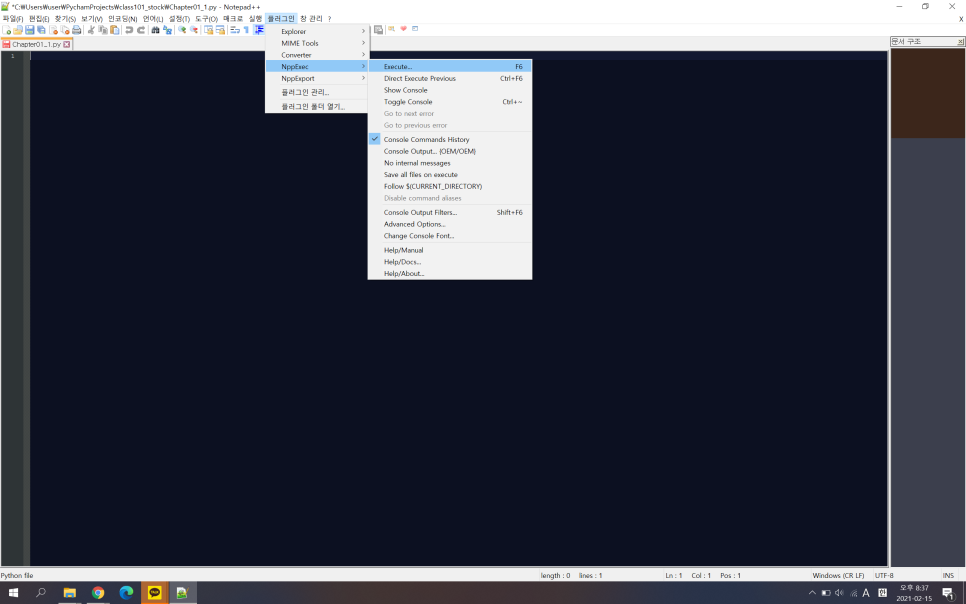
Task: Toggle synchronized horizontal scrolling icon
Action: [x=220, y=30]
